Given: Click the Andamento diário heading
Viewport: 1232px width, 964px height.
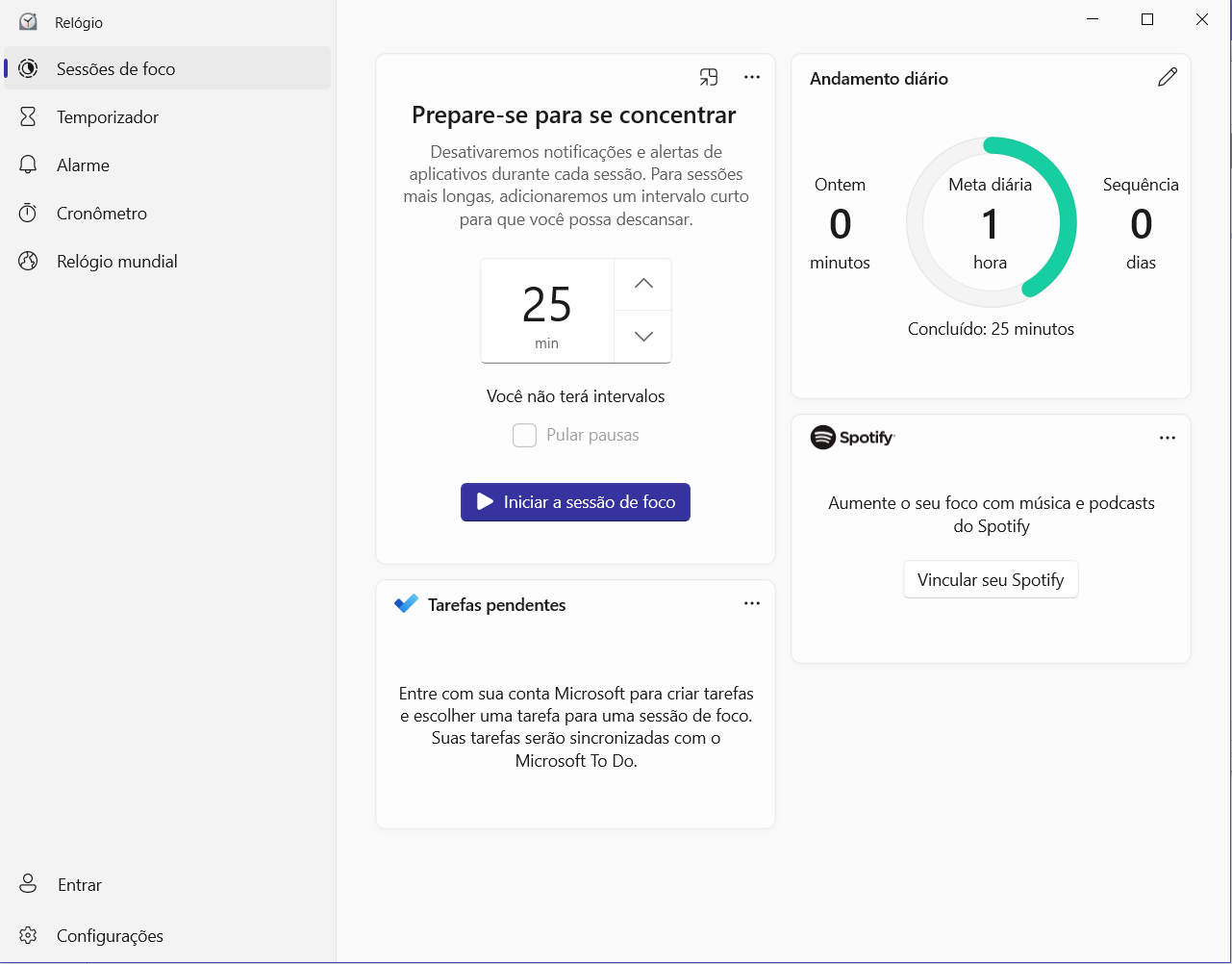Looking at the screenshot, I should (x=879, y=79).
